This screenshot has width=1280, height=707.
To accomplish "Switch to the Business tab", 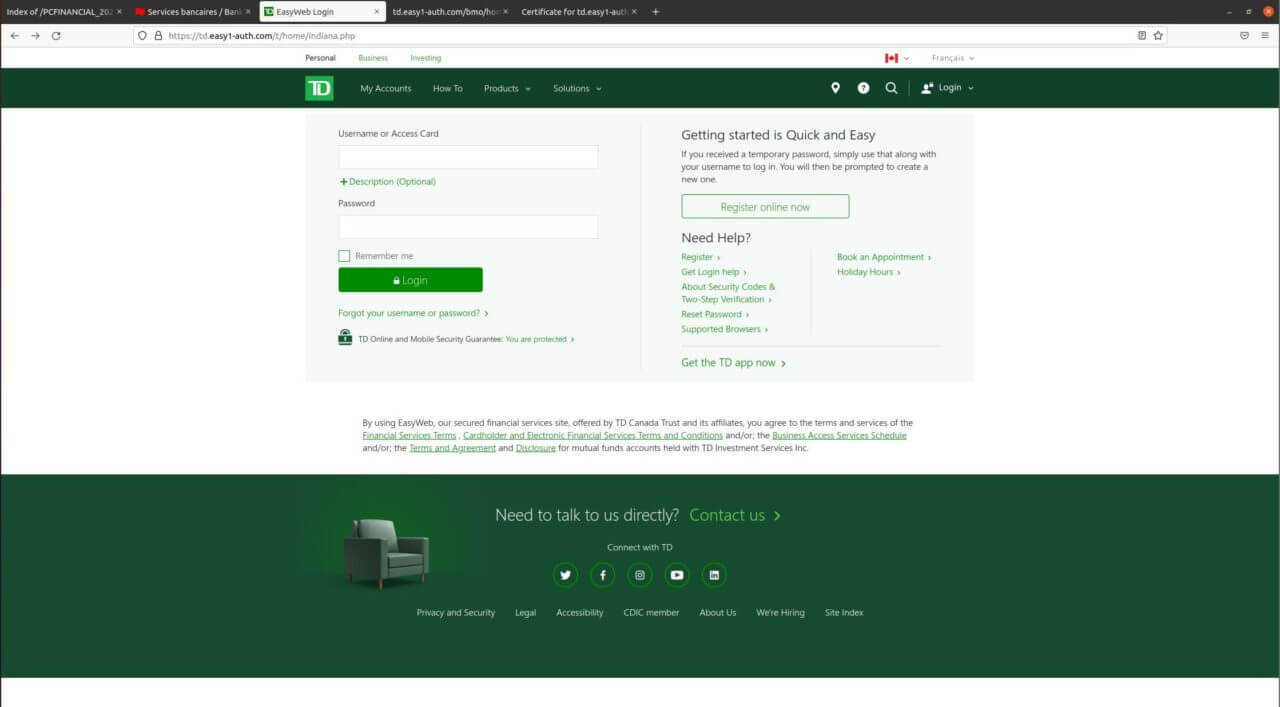I will [373, 58].
